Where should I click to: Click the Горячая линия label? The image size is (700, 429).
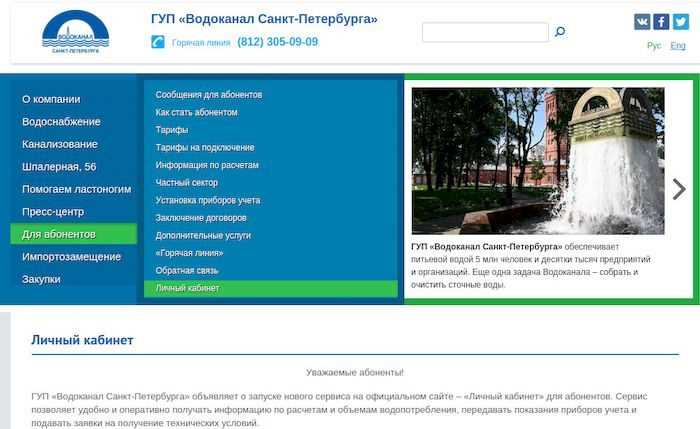(x=201, y=43)
